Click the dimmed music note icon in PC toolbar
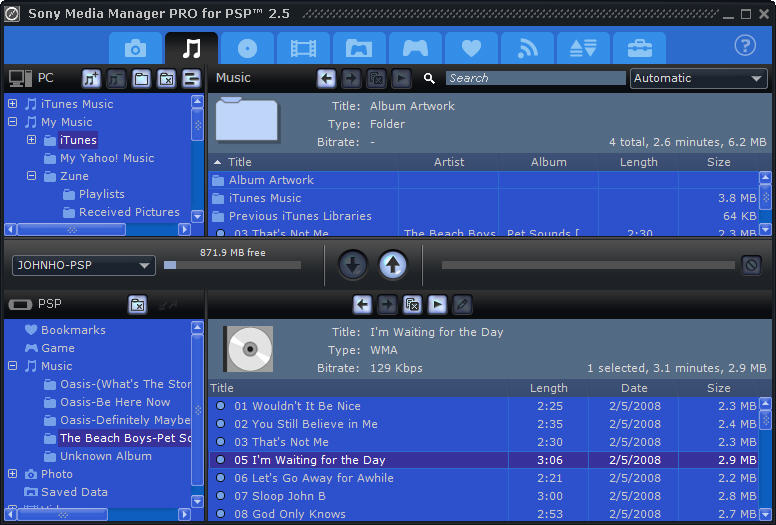The height and width of the screenshot is (525, 776). tap(116, 78)
